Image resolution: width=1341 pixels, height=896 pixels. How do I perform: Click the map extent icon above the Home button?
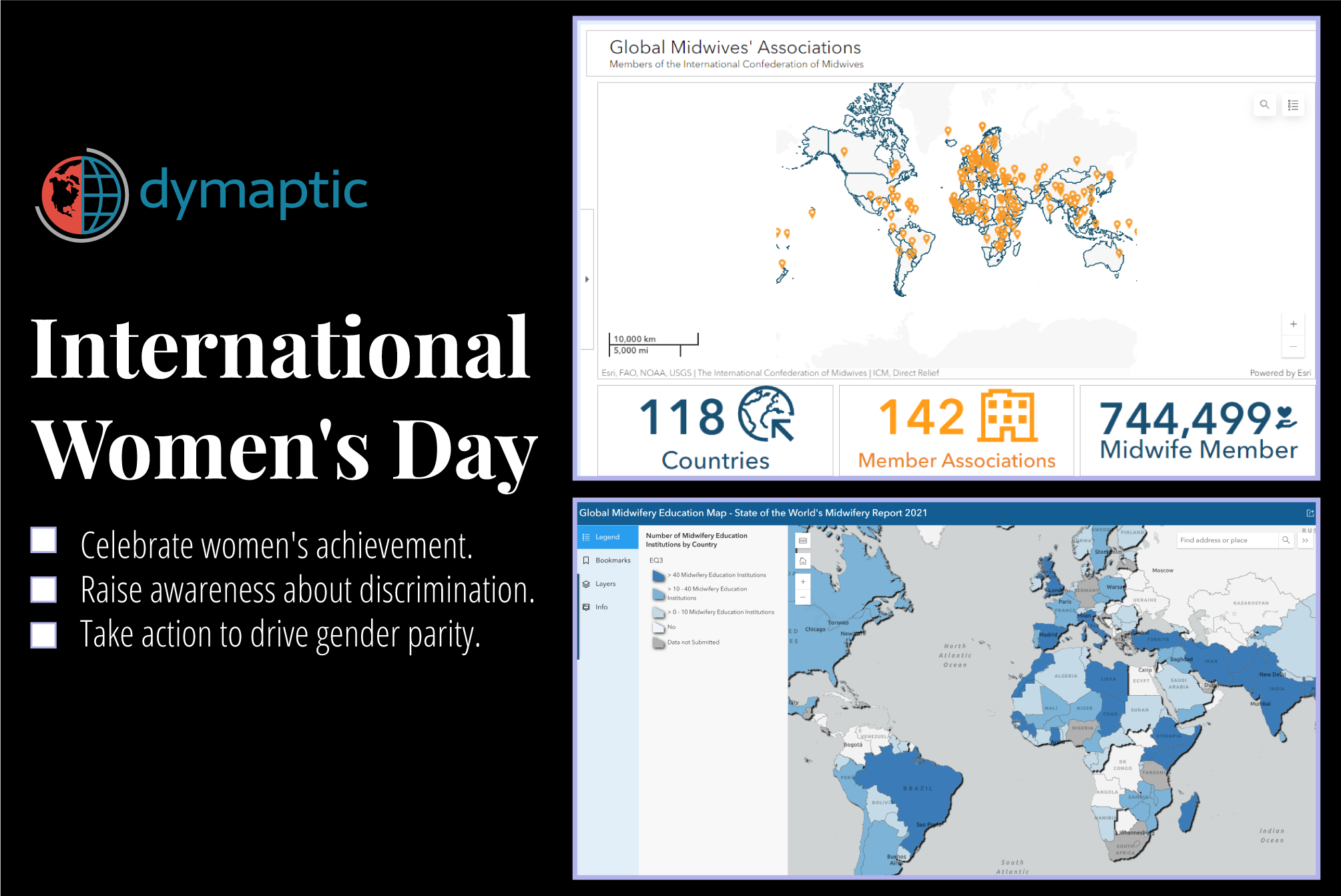pos(803,540)
